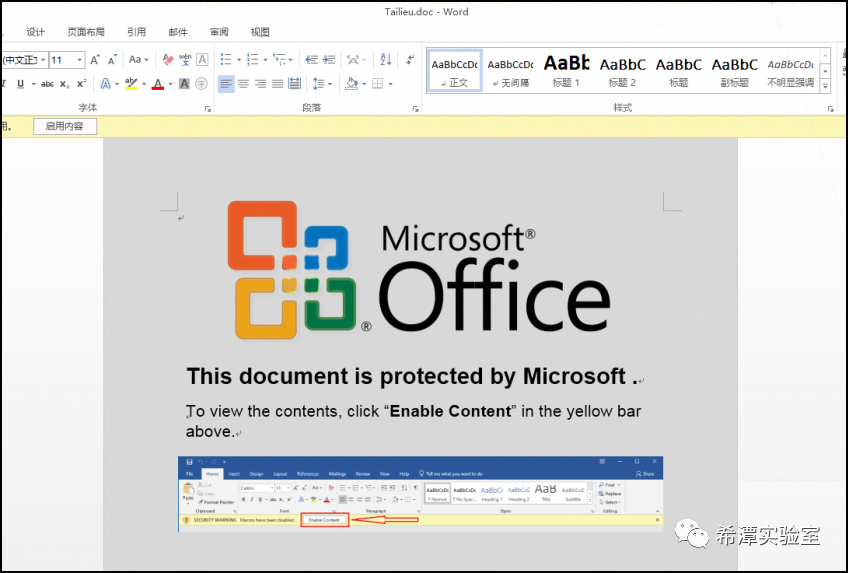The height and width of the screenshot is (573, 848).
Task: Shrink the font size
Action: pos(112,60)
